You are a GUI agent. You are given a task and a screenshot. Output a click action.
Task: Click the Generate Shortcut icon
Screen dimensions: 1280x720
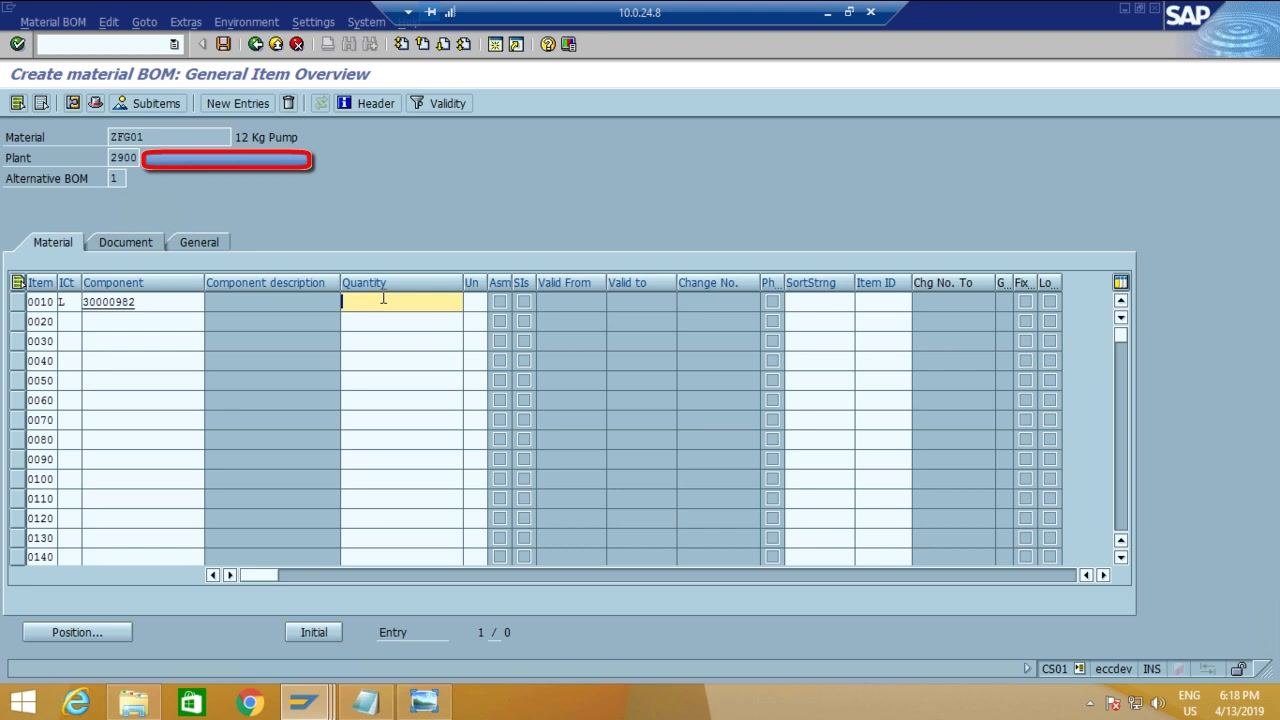pyautogui.click(x=516, y=44)
